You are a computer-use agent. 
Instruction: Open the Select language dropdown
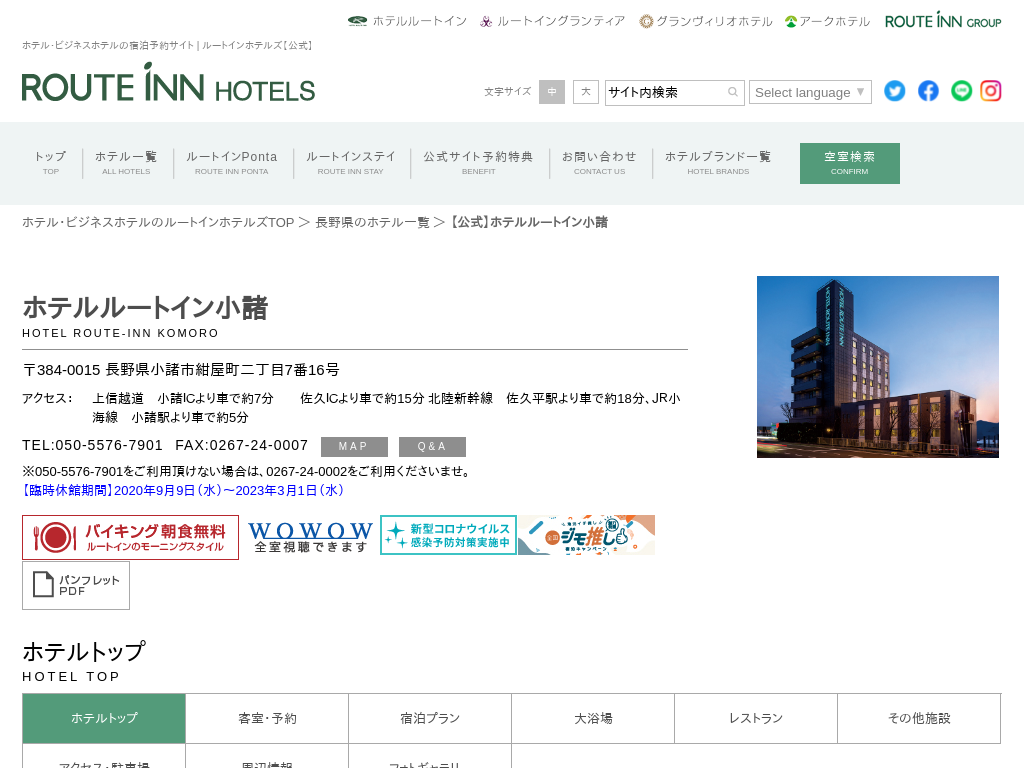click(x=810, y=92)
